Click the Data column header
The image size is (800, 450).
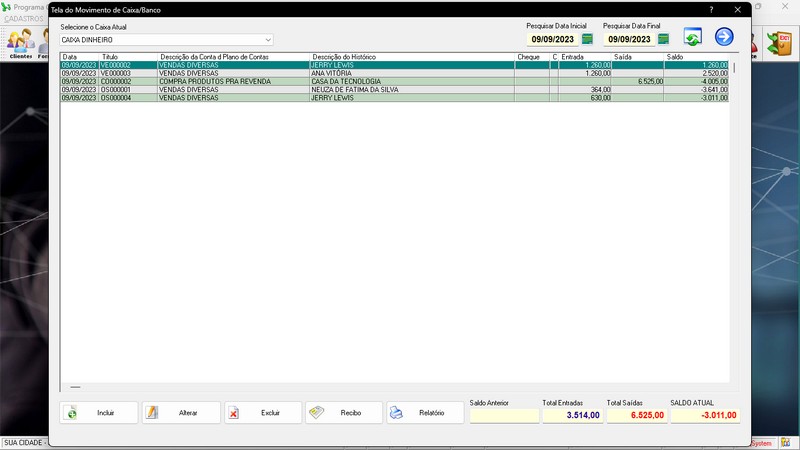click(80, 57)
